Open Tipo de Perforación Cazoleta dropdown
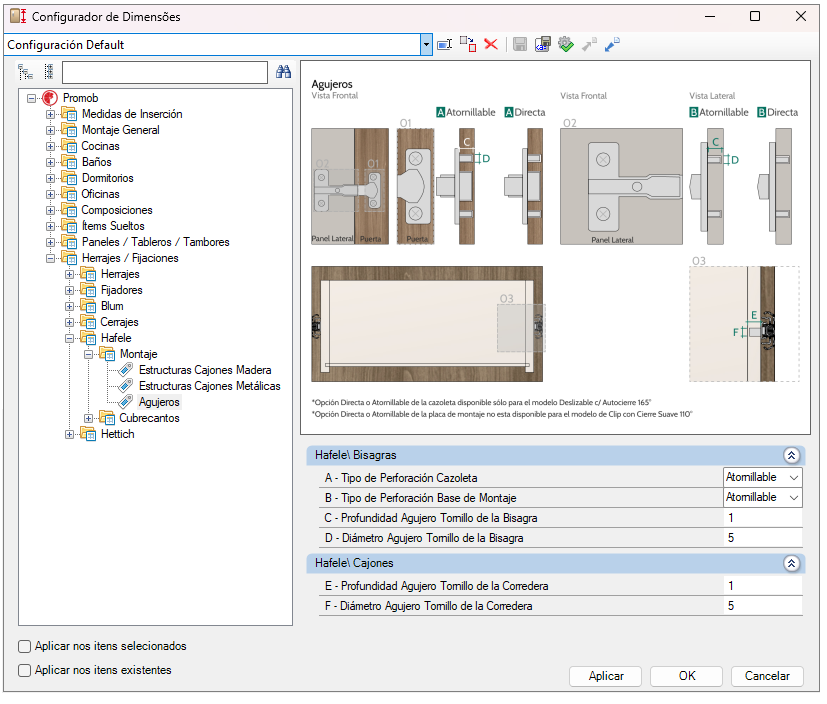 click(793, 477)
